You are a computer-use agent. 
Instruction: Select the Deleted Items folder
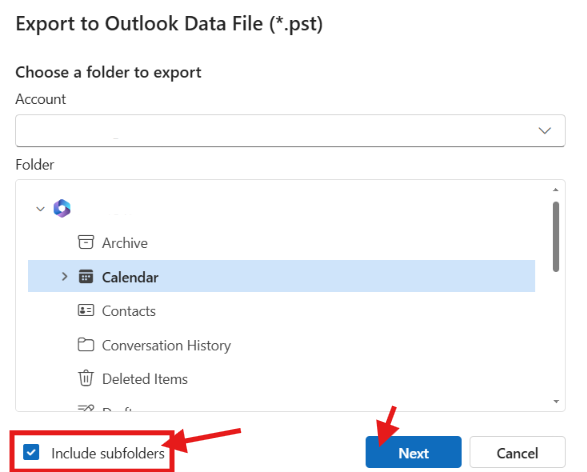coord(281,379)
